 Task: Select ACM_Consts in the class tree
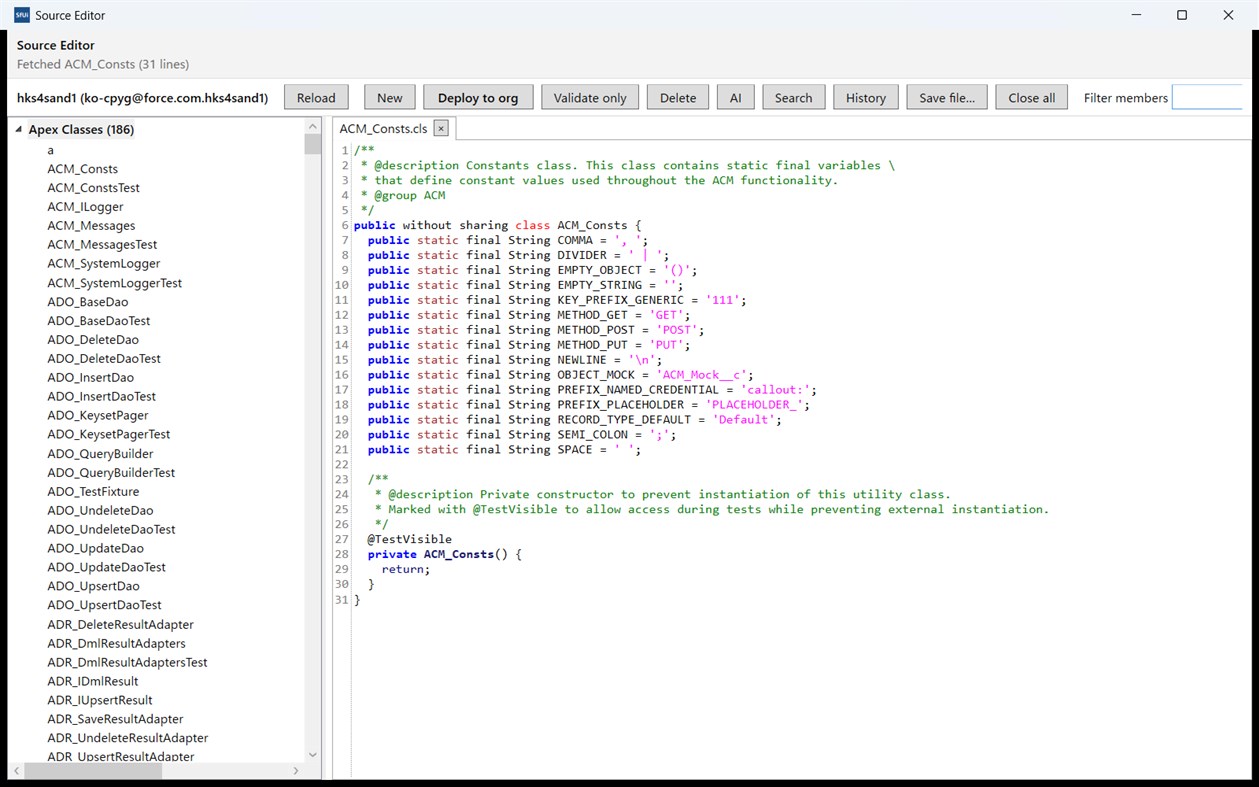coord(83,169)
